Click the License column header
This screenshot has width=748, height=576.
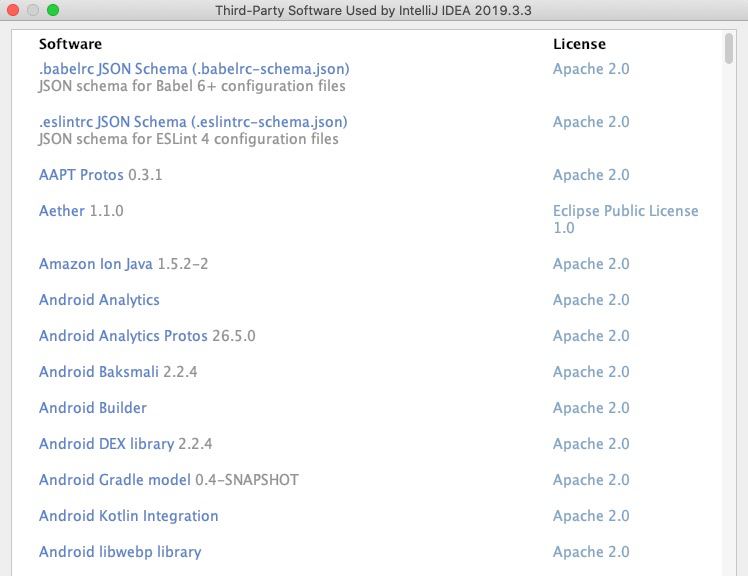click(x=579, y=44)
